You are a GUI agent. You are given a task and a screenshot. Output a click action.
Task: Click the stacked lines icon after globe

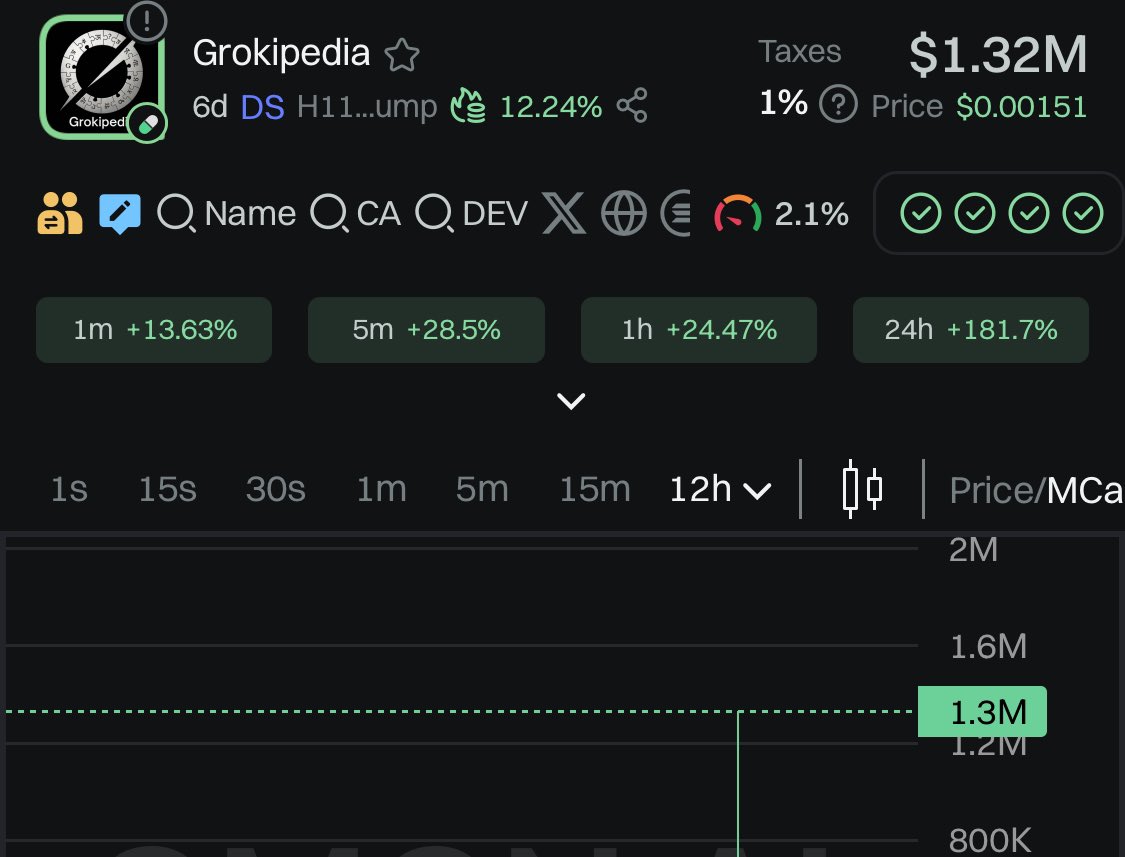point(676,213)
